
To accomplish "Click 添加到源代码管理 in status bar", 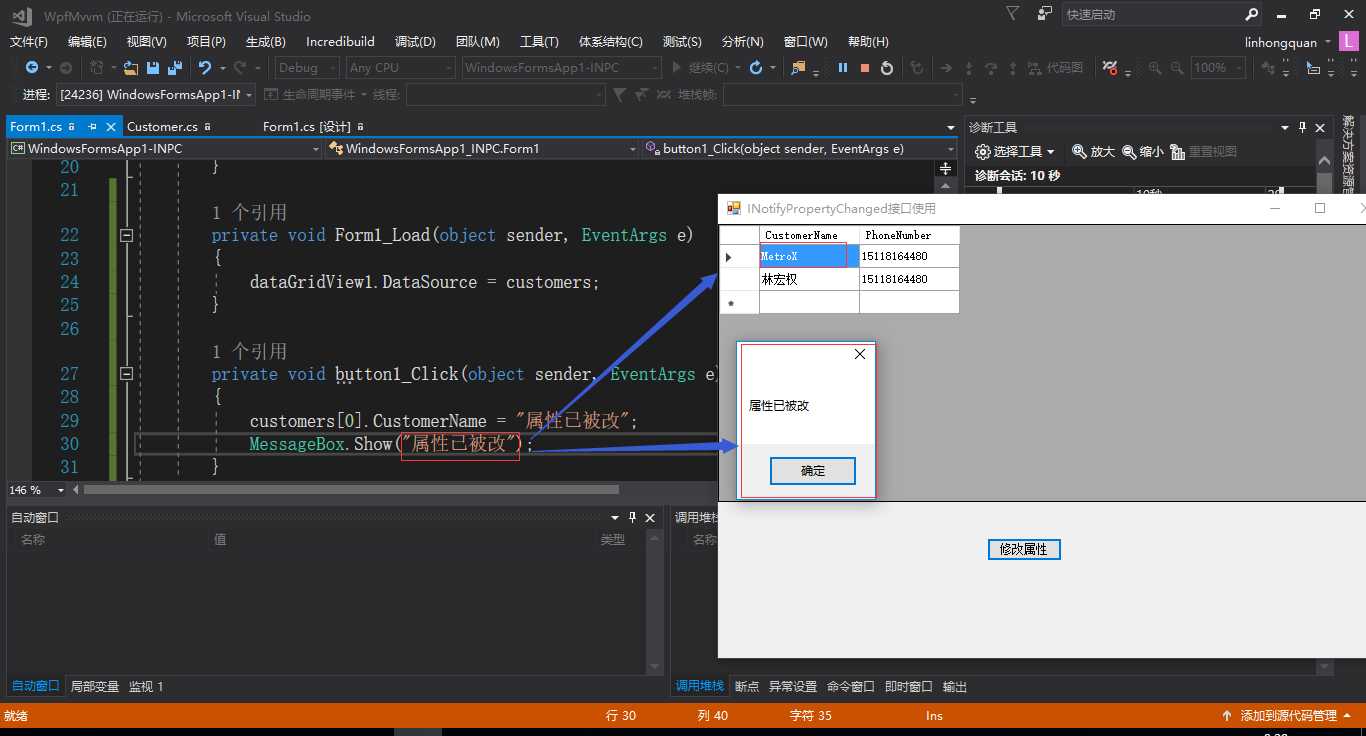I will tap(1289, 715).
